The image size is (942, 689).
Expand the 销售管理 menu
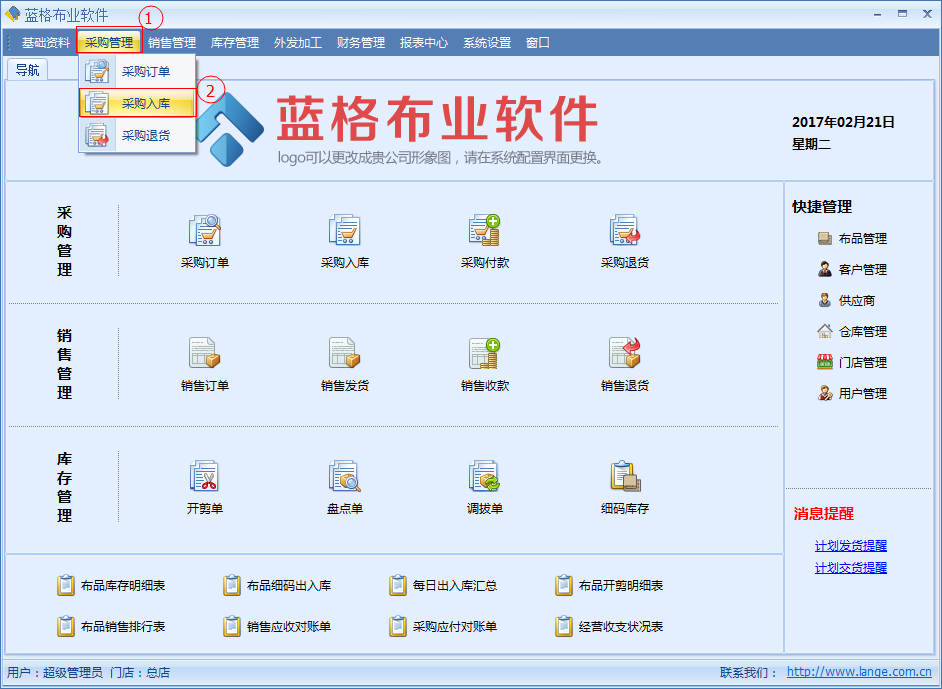(172, 43)
